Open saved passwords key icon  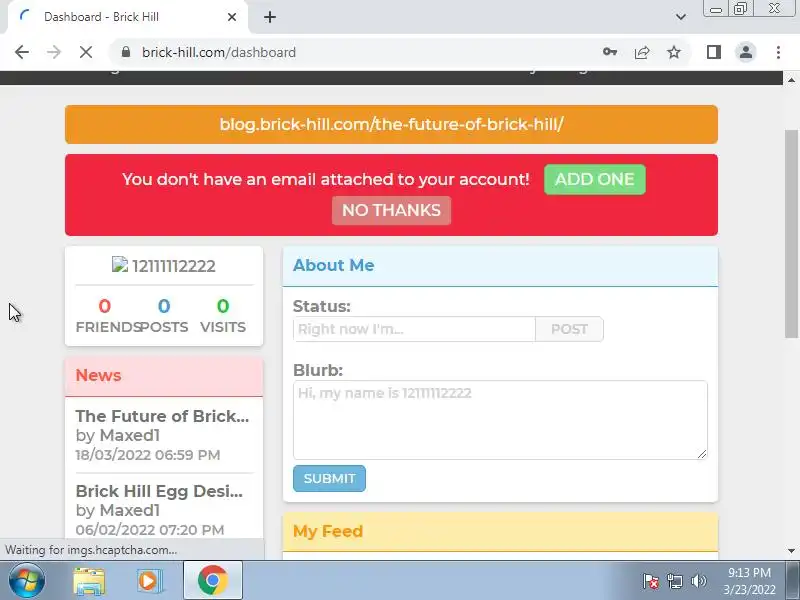pos(610,52)
